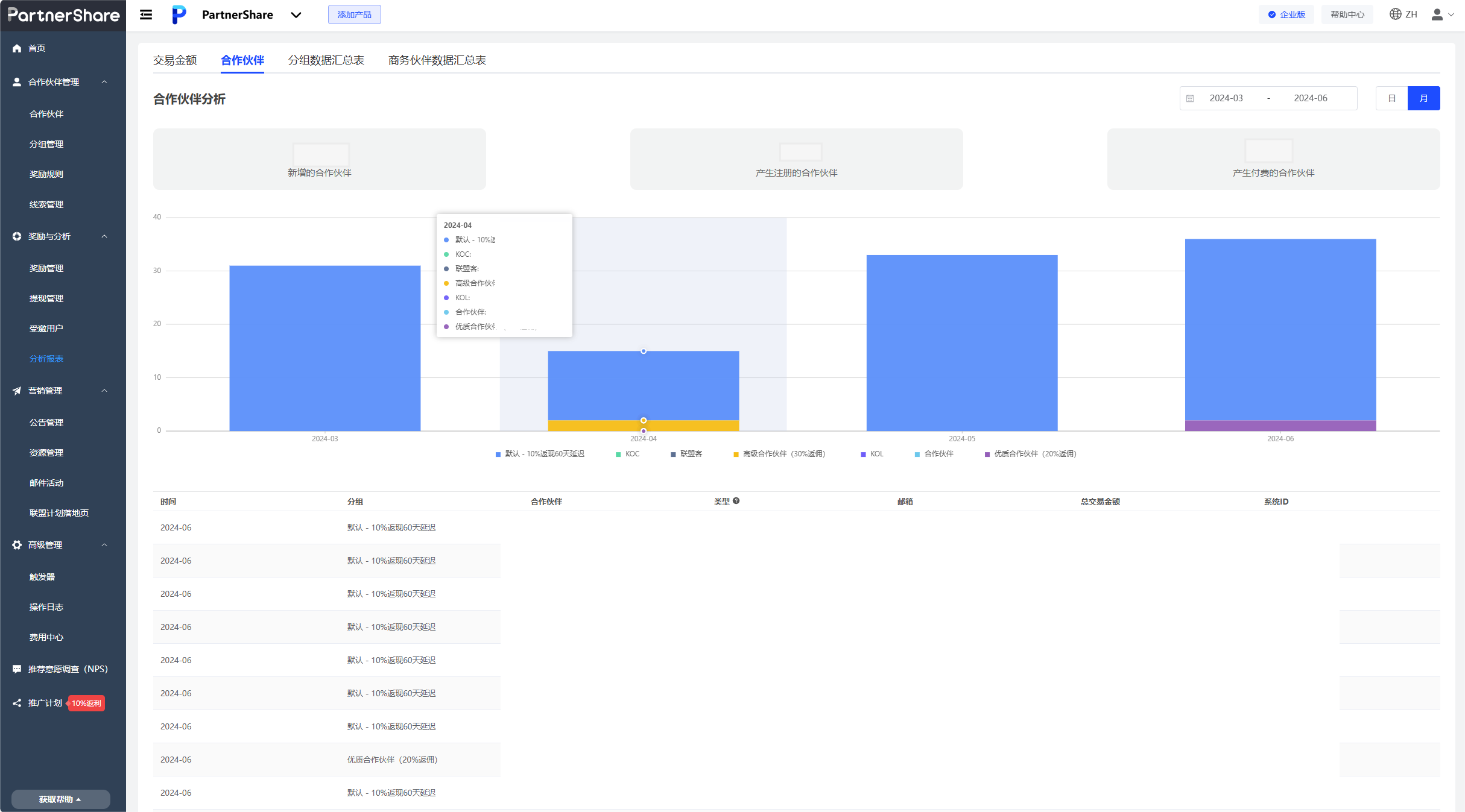Click the calendar icon in date range
This screenshot has width=1465, height=812.
tap(1190, 98)
